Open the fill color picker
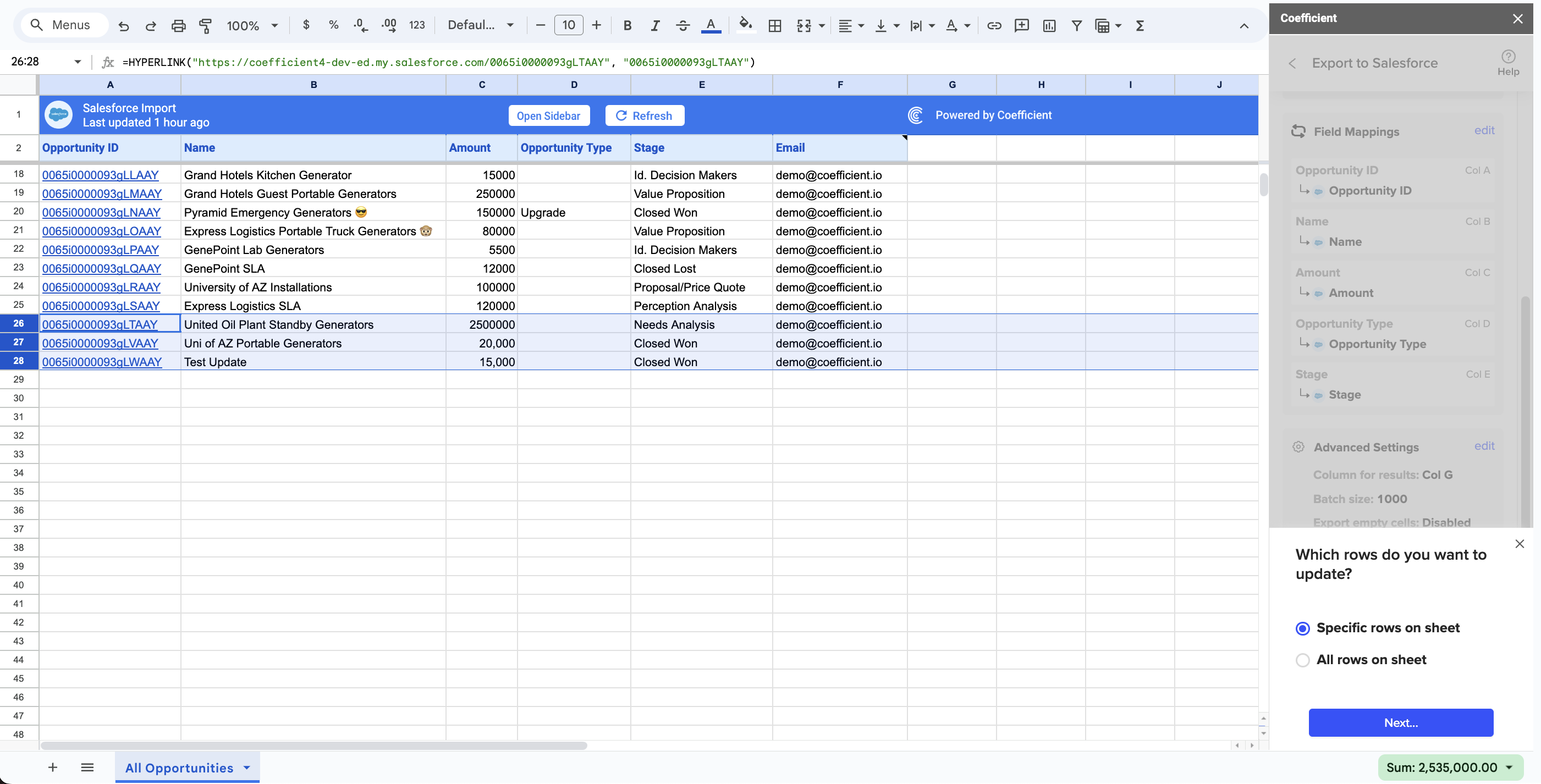 pyautogui.click(x=746, y=26)
